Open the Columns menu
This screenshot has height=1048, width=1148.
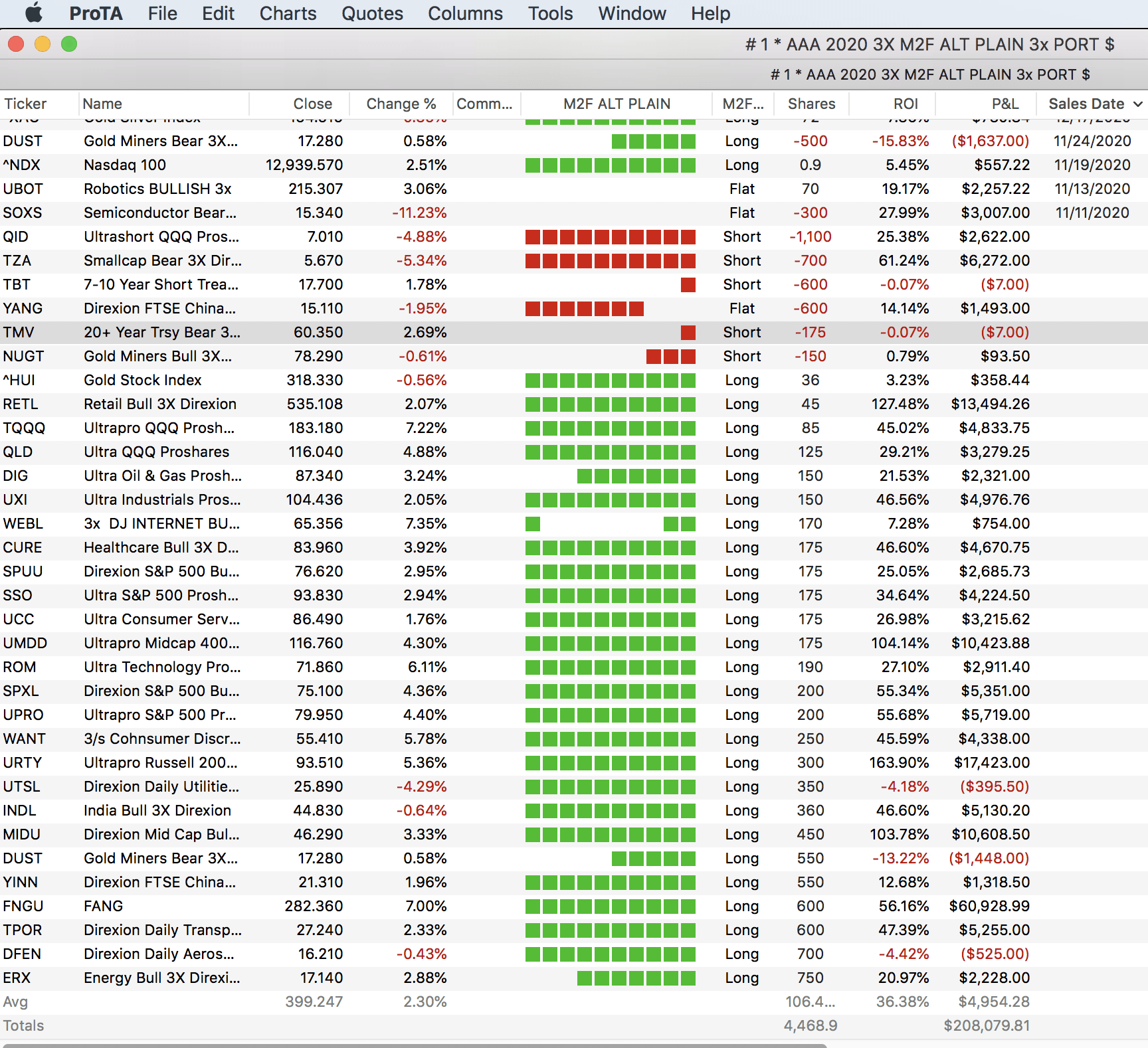pos(465,13)
